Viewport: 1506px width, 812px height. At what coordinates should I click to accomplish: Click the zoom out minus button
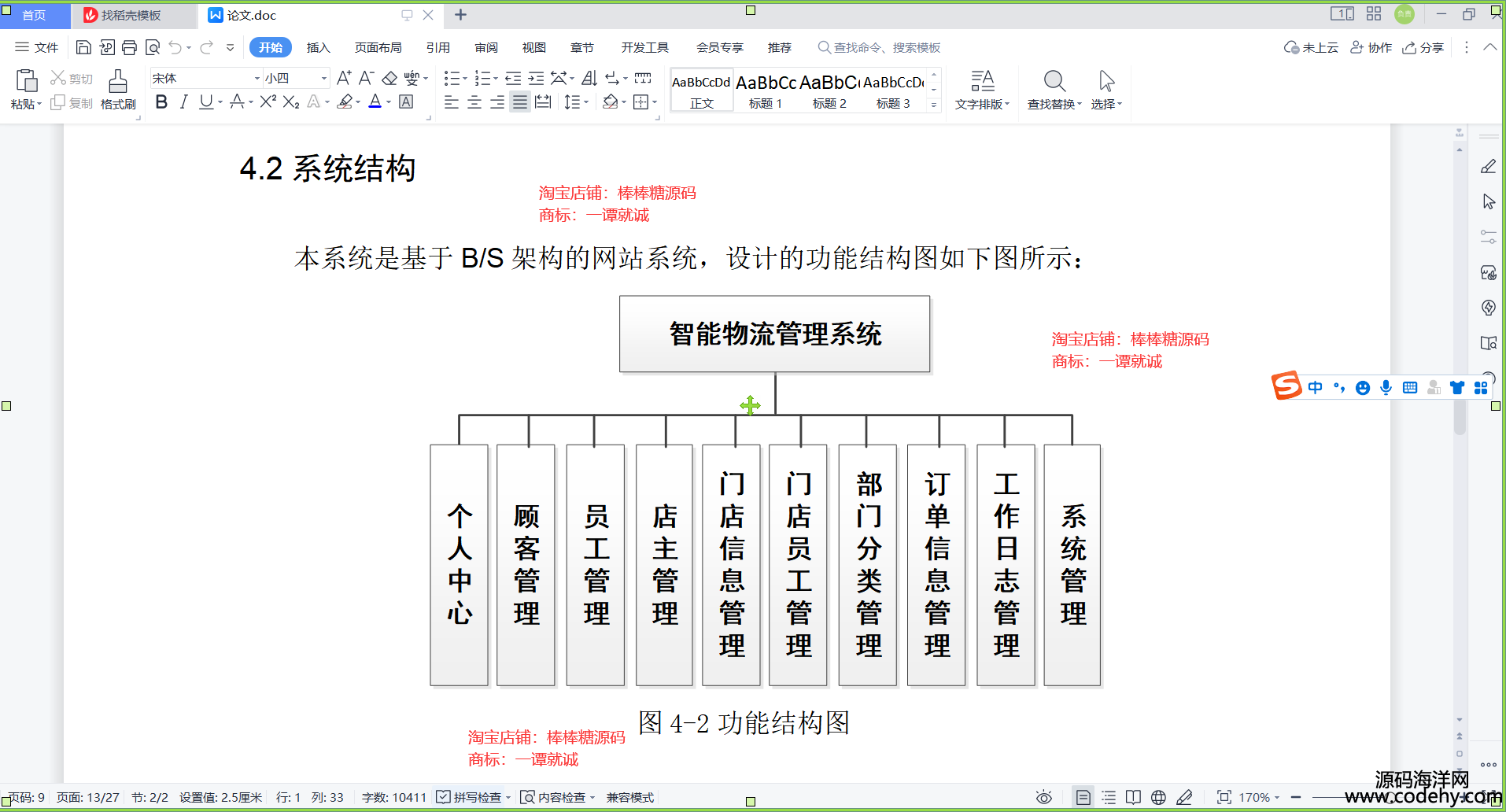pos(1296,797)
